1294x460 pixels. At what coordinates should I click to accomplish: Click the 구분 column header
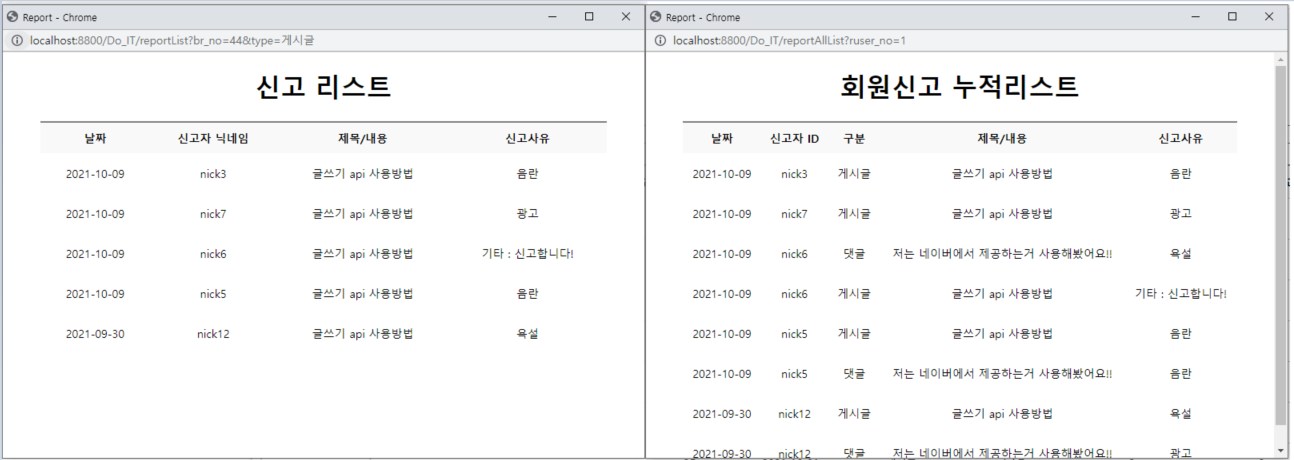854,138
